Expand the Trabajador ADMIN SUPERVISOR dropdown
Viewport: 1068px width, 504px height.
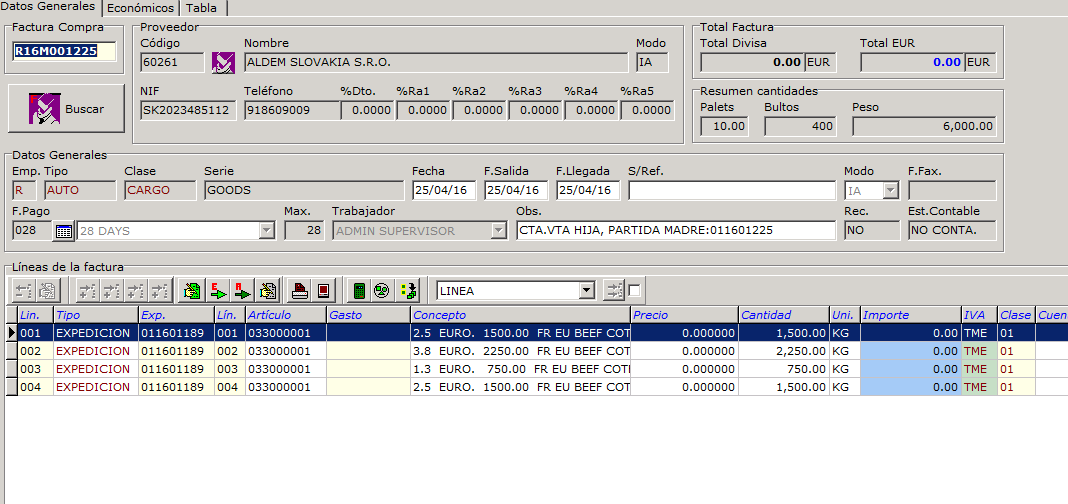click(499, 231)
